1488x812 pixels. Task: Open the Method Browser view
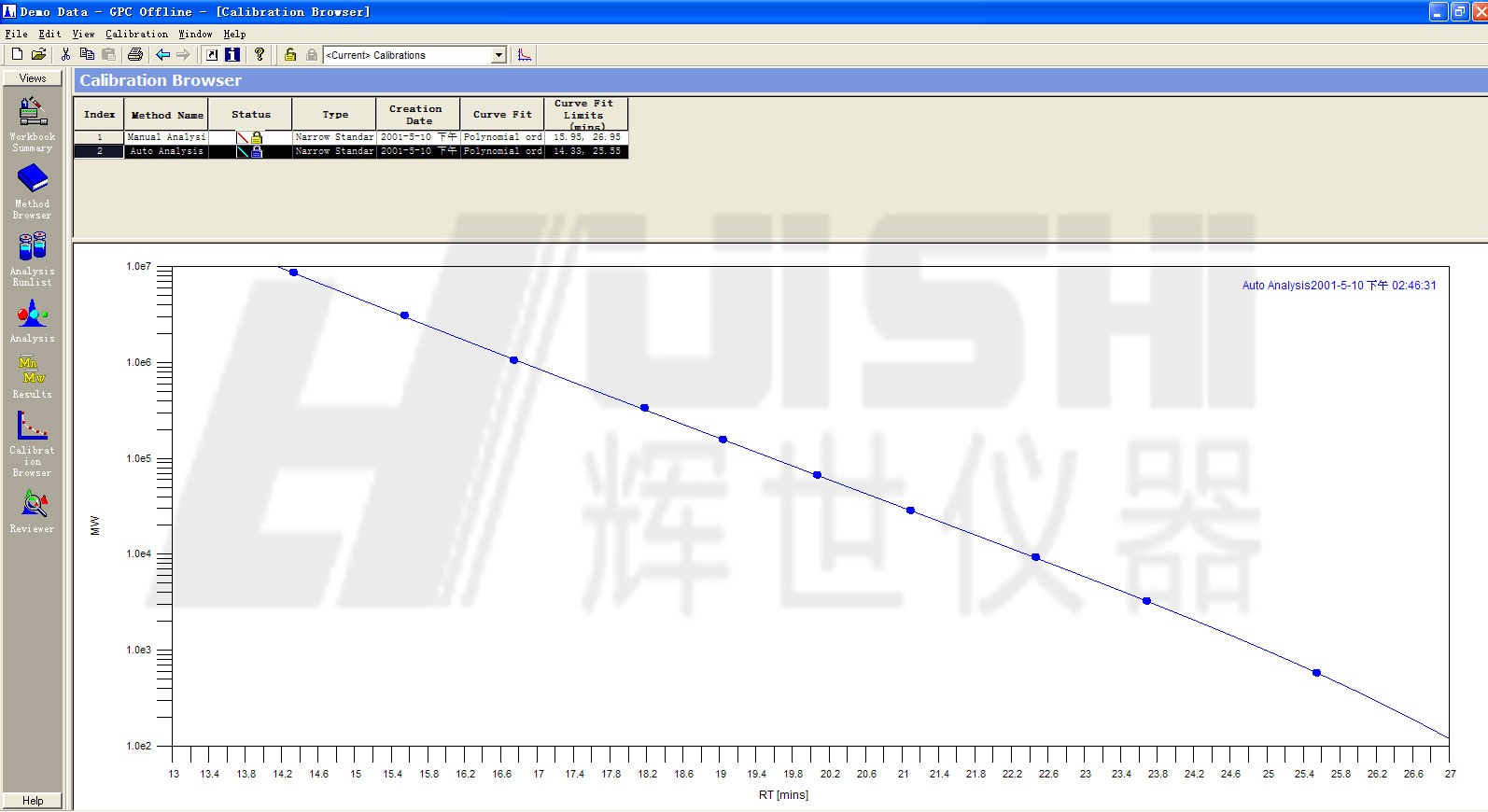point(33,191)
